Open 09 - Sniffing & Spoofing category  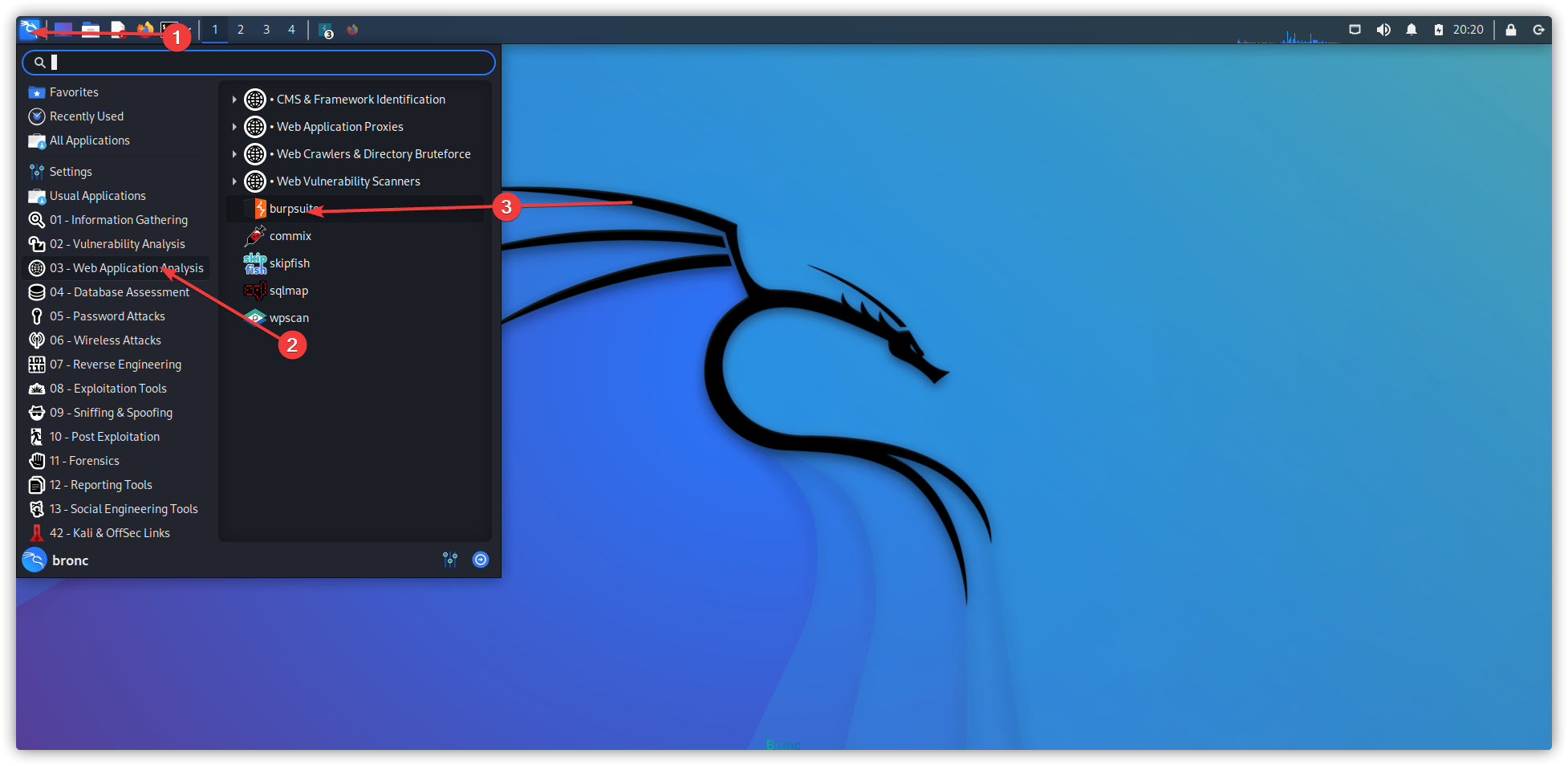click(116, 413)
